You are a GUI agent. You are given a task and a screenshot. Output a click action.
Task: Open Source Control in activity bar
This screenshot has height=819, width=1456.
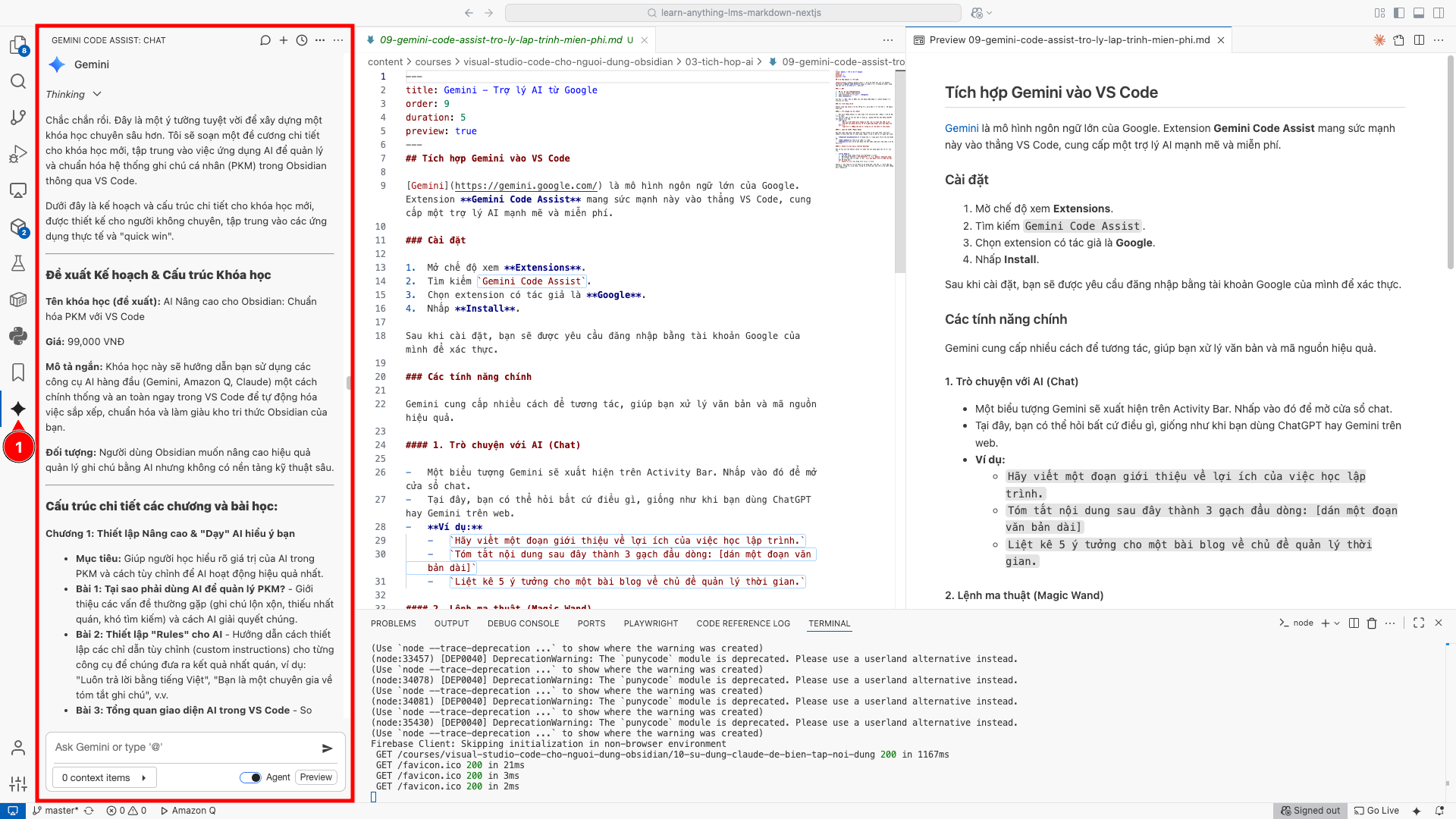pos(18,118)
